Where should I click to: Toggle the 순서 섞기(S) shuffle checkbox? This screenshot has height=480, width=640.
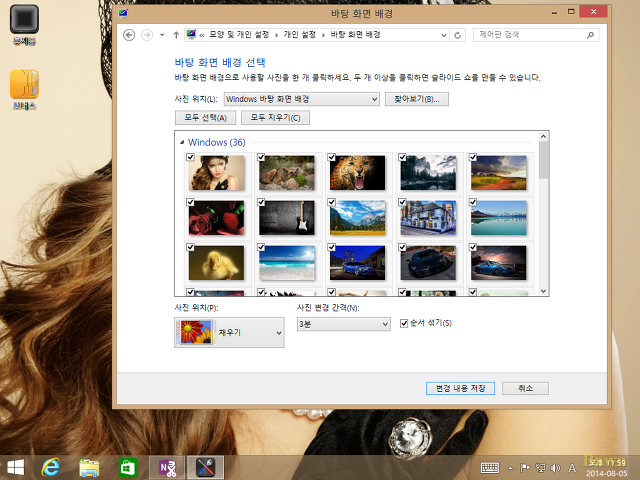[x=404, y=323]
